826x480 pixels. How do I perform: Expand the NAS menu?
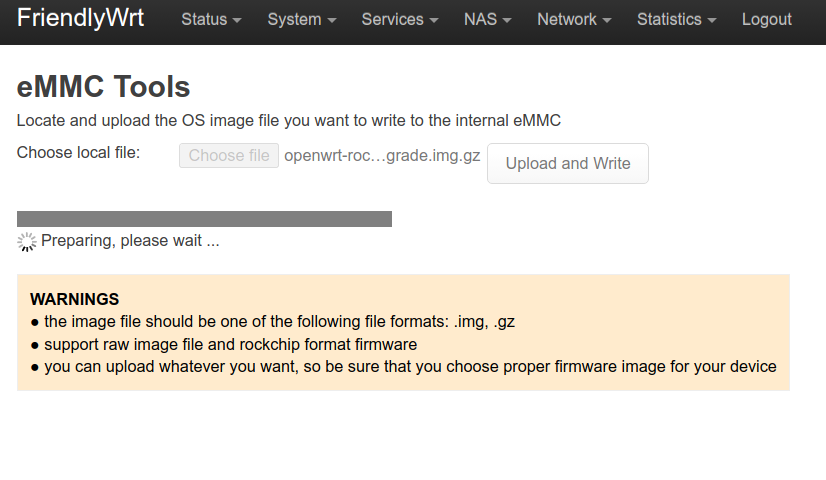coord(488,20)
